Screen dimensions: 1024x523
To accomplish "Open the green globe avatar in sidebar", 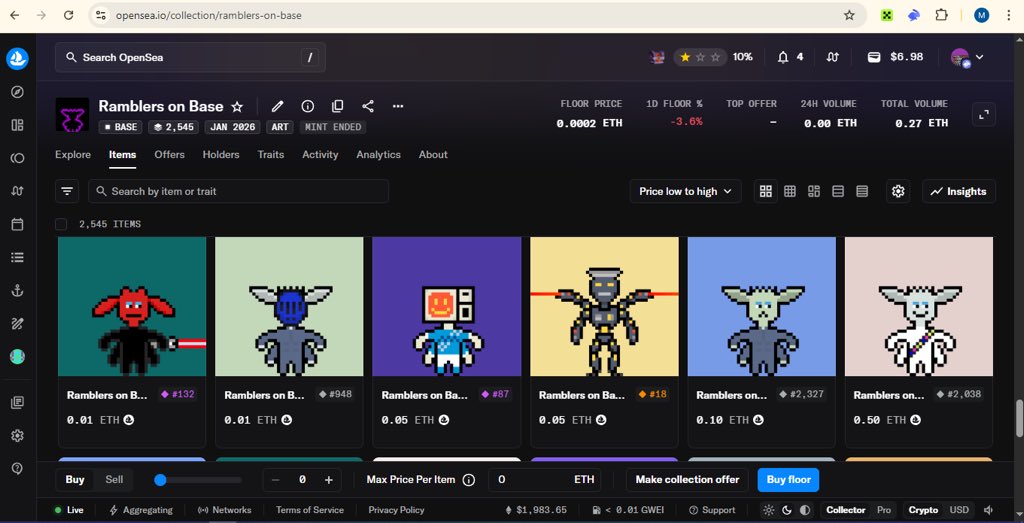I will point(18,357).
